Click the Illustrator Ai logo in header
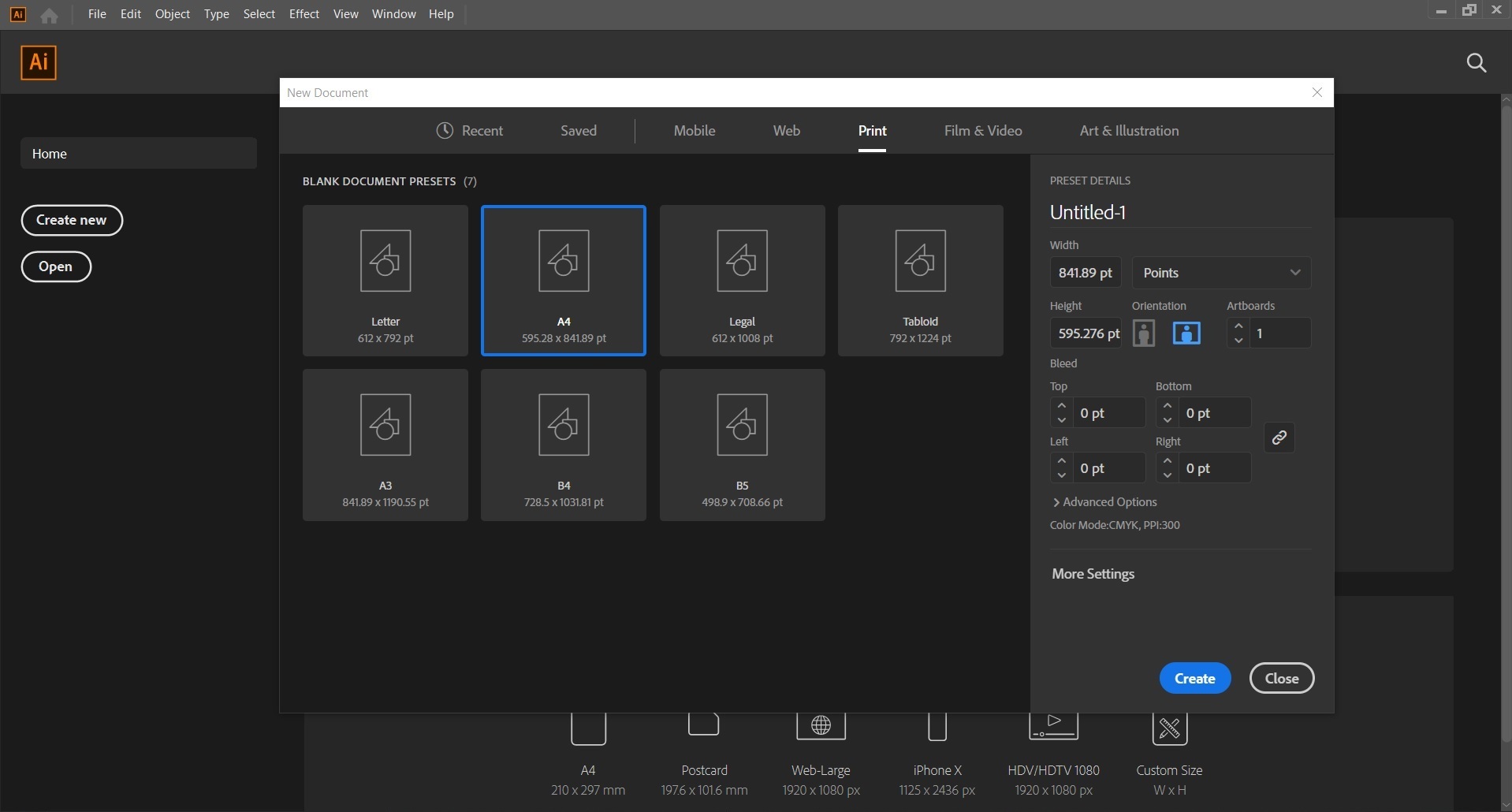The height and width of the screenshot is (812, 1512). (39, 62)
